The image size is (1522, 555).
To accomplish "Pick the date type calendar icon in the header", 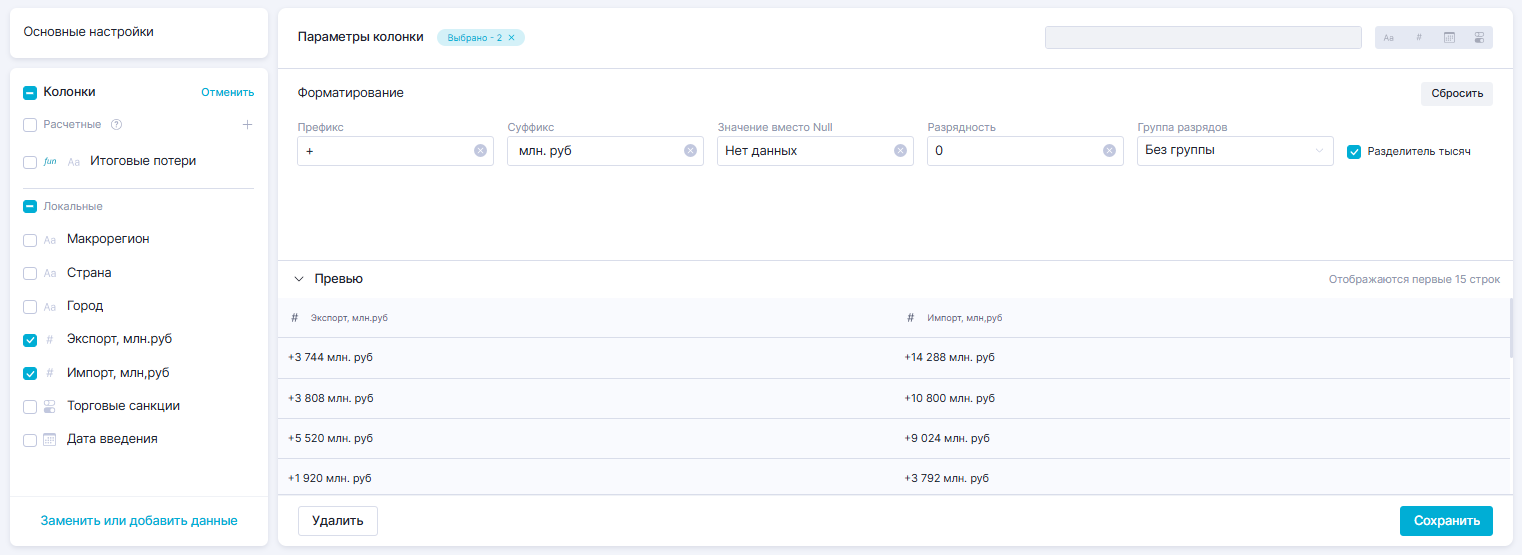I will [x=1449, y=38].
